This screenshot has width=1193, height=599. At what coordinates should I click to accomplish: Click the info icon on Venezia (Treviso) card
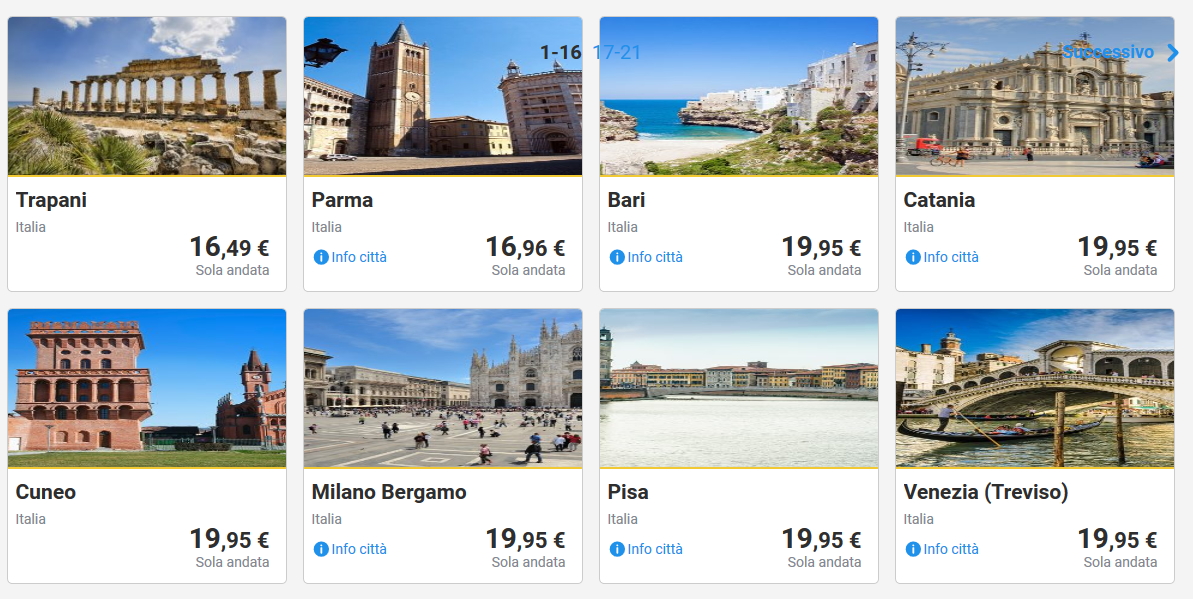coord(913,549)
